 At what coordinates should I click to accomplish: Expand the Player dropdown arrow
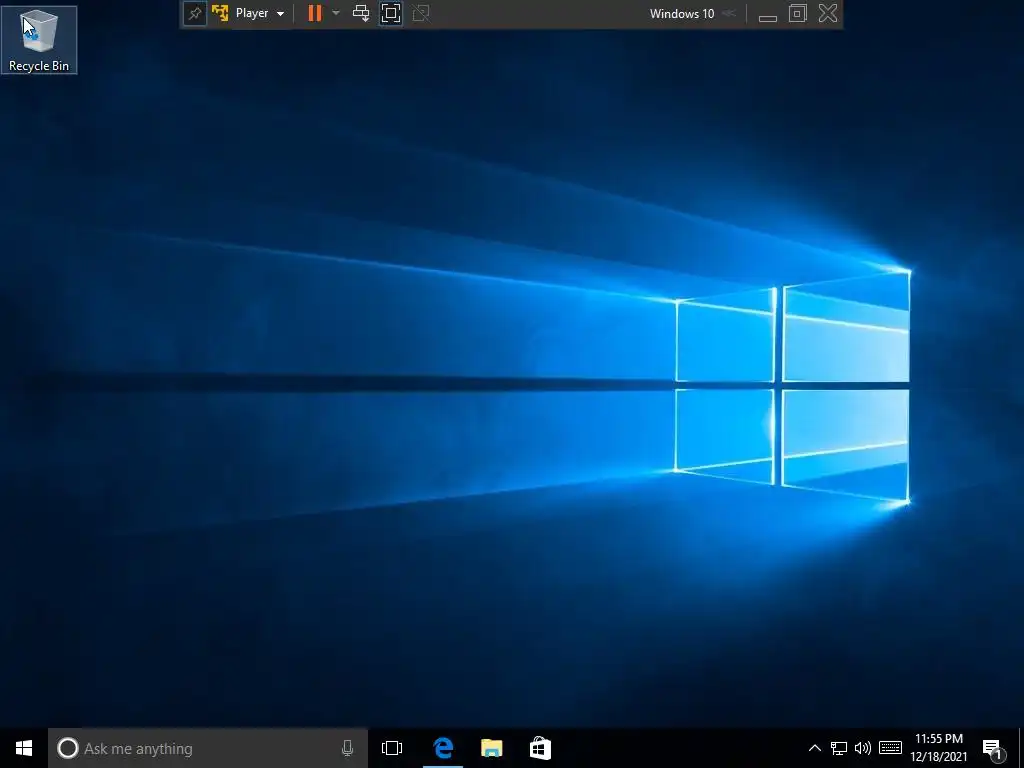(280, 14)
